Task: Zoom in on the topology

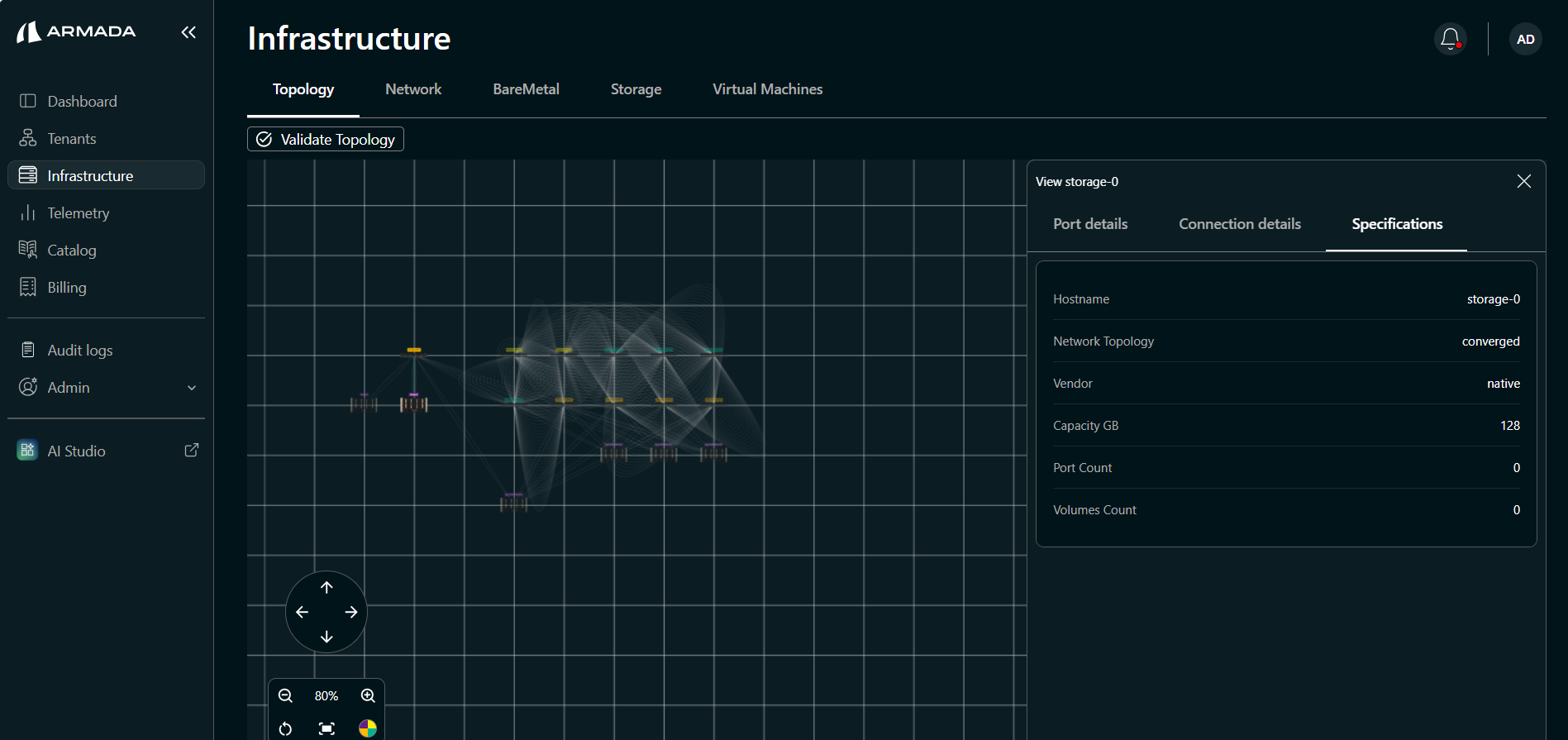Action: click(x=368, y=696)
